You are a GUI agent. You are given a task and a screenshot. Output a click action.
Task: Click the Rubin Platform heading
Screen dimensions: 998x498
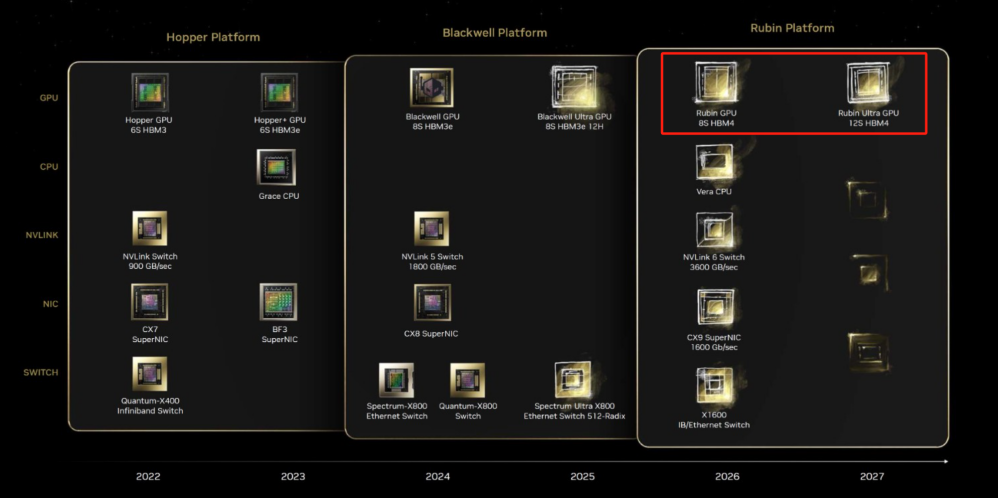click(x=792, y=28)
